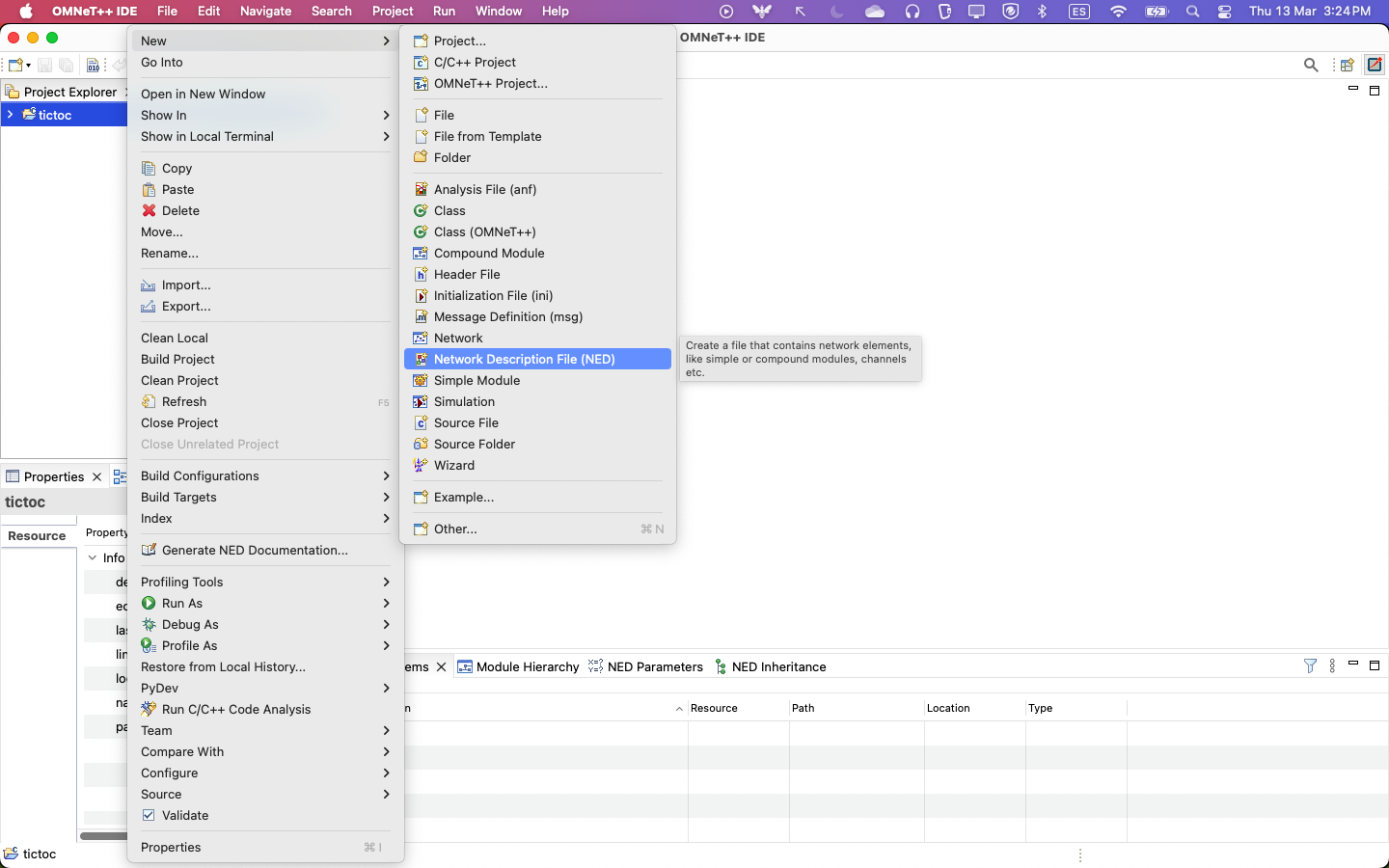Open Other... new wizard entry
The width and height of the screenshot is (1389, 868).
[x=537, y=529]
